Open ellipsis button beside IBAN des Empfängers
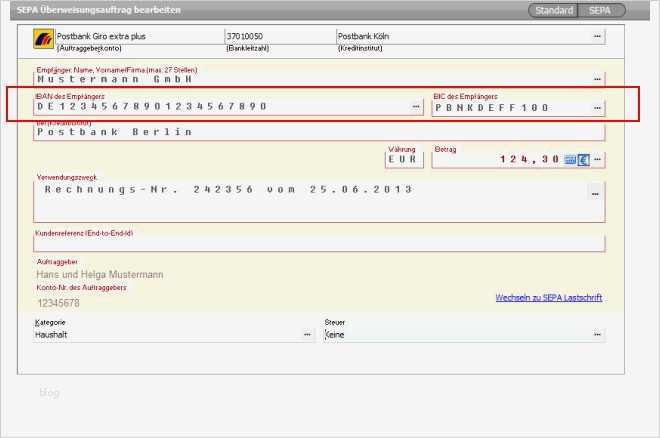The width and height of the screenshot is (660, 438). pyautogui.click(x=416, y=106)
